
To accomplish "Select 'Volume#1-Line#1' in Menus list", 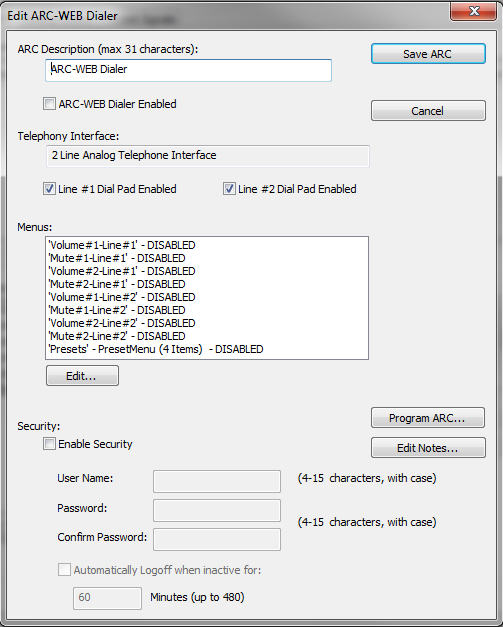I will click(x=207, y=245).
